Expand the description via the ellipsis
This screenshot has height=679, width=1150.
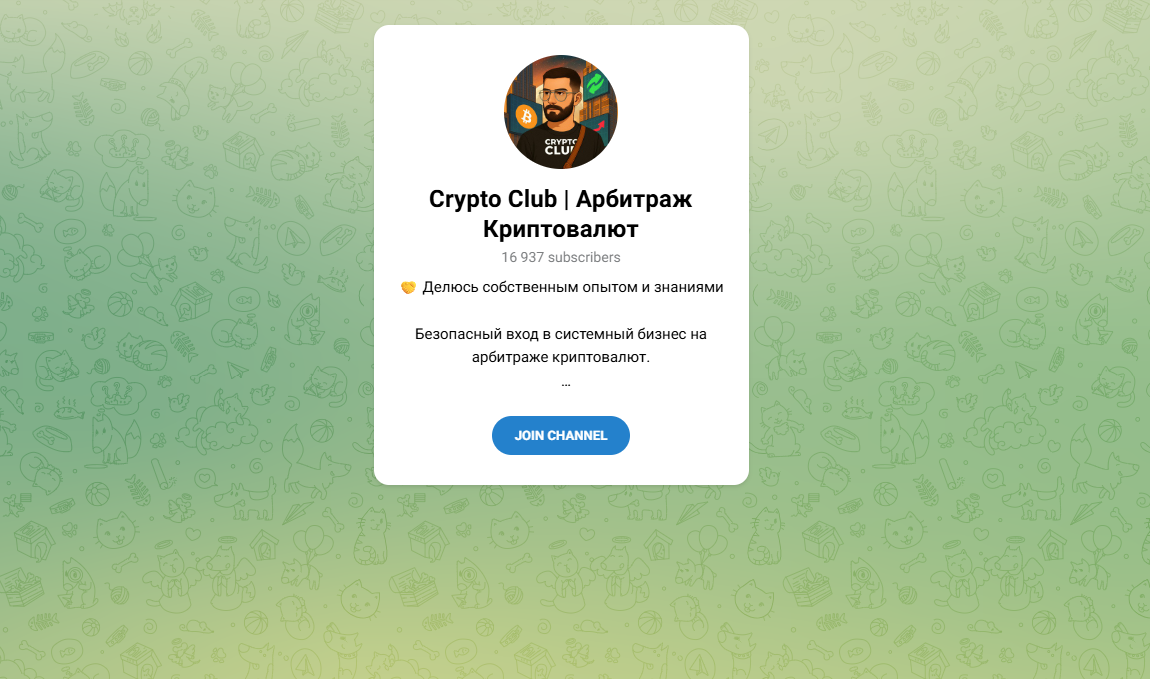point(565,383)
